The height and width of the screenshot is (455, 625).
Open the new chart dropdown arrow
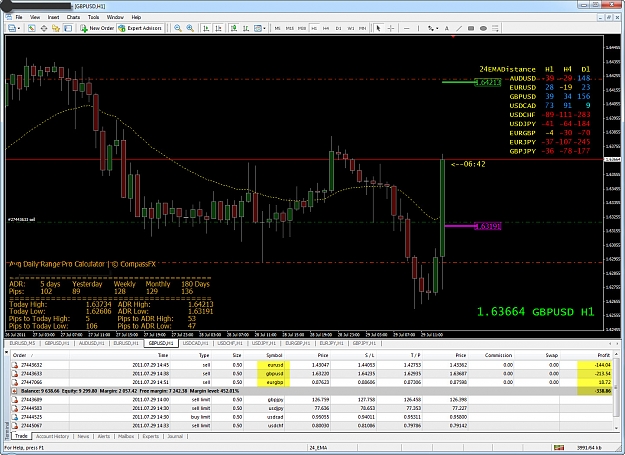tap(18, 28)
